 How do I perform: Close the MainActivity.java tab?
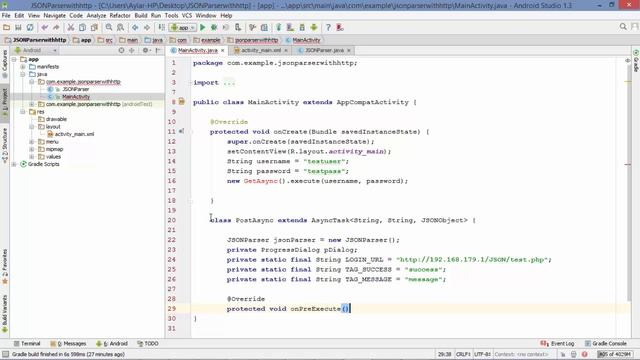[223, 51]
